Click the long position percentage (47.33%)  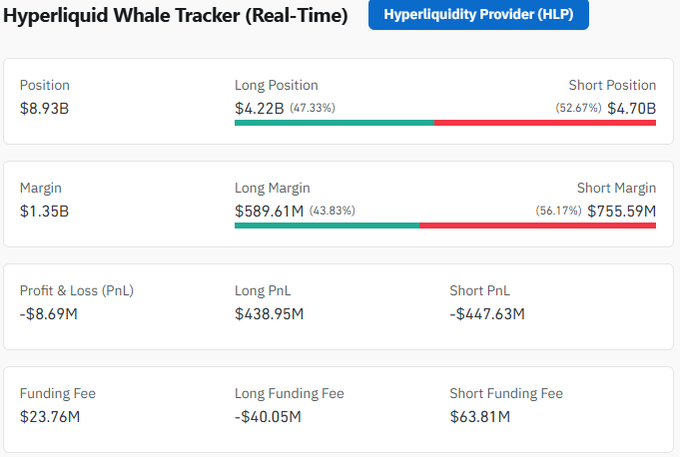click(x=312, y=108)
